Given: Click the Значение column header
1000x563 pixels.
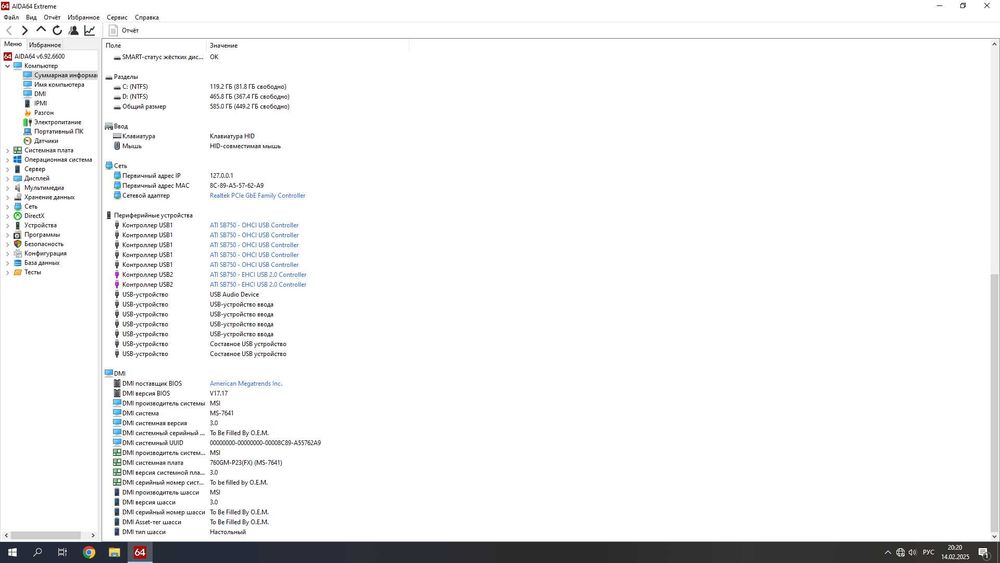Looking at the screenshot, I should (307, 45).
